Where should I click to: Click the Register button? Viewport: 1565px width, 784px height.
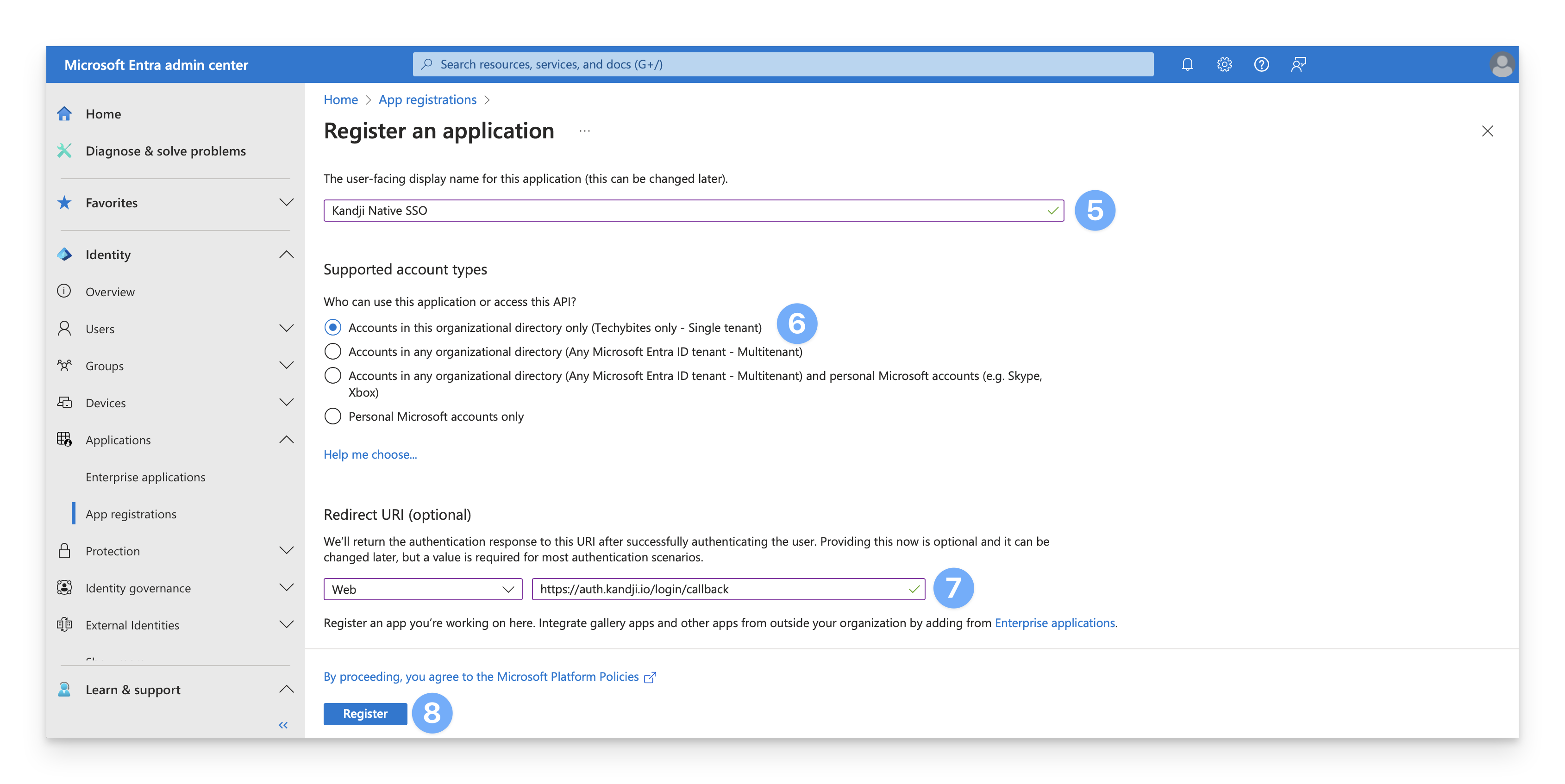click(365, 714)
